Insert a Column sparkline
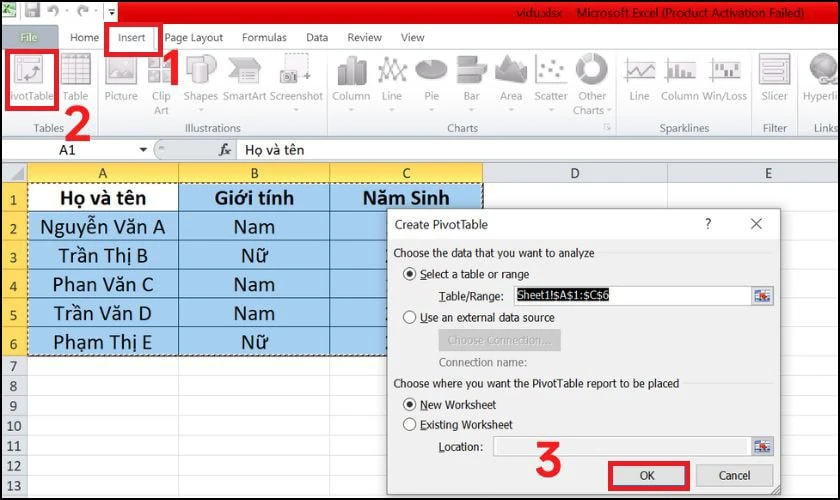The height and width of the screenshot is (500, 840). click(680, 79)
